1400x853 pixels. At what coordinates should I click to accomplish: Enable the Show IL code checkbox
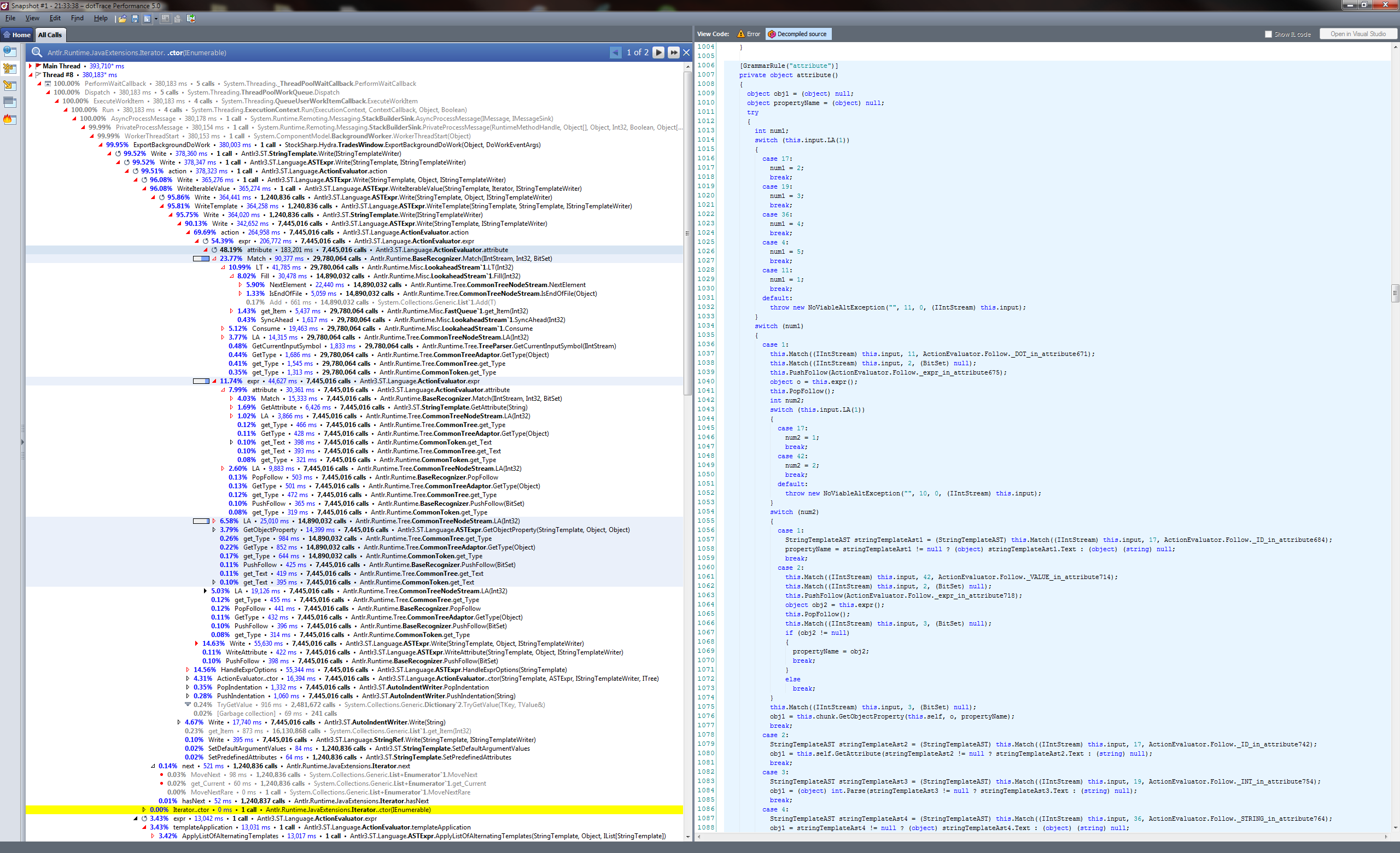click(x=1268, y=34)
